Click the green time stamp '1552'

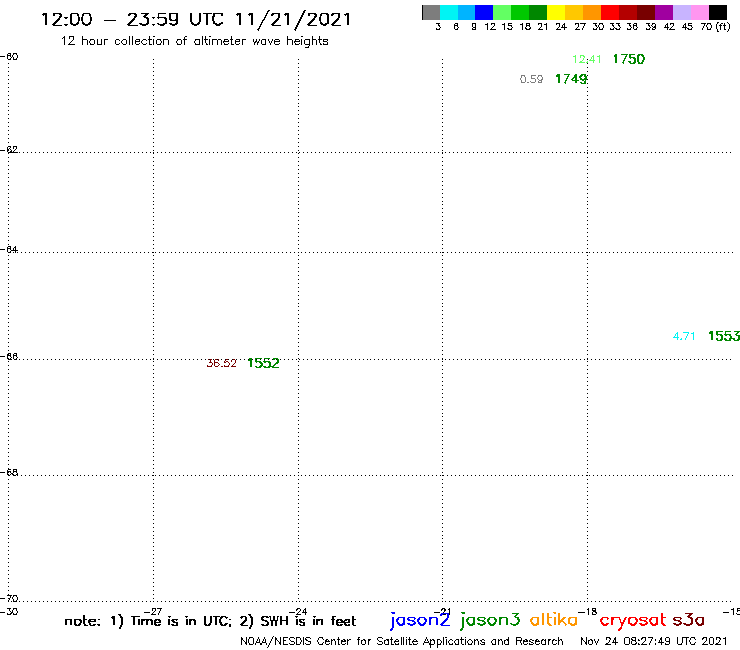tap(263, 363)
